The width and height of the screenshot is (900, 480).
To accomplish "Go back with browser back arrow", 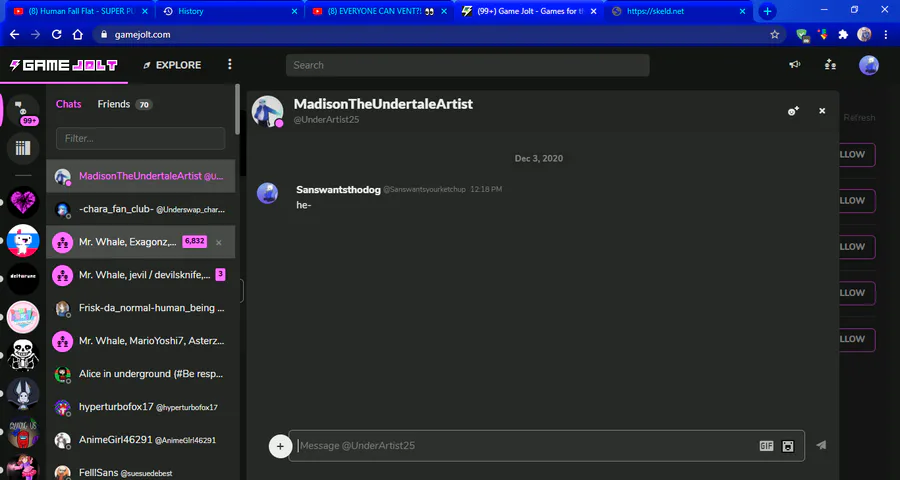I will (x=14, y=34).
